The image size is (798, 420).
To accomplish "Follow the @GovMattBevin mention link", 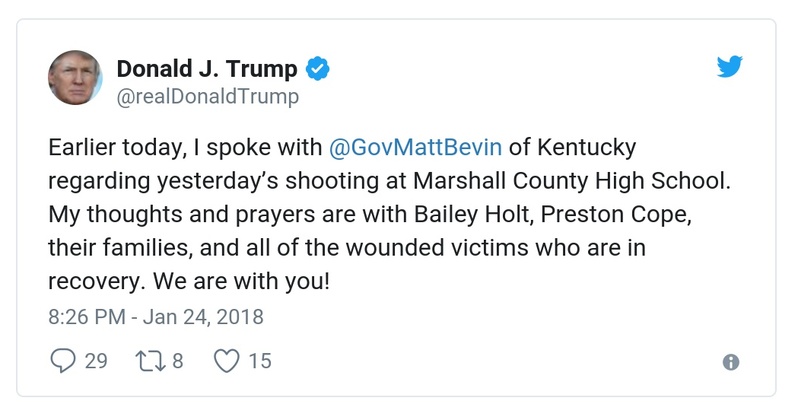I will [416, 148].
